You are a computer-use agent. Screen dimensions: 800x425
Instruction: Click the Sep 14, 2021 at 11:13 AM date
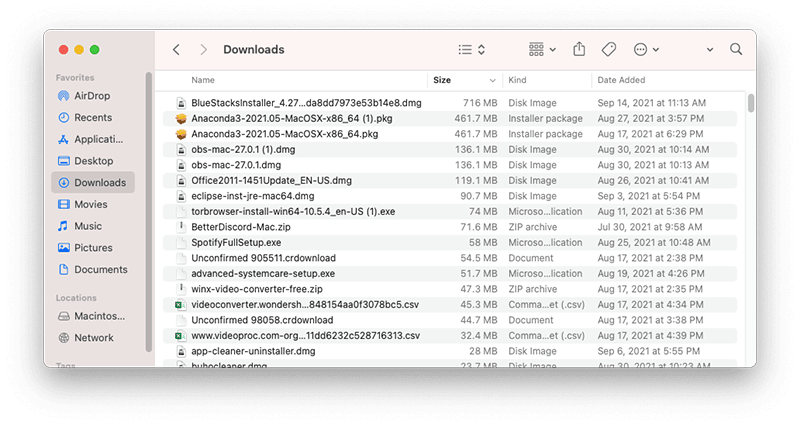click(x=652, y=103)
